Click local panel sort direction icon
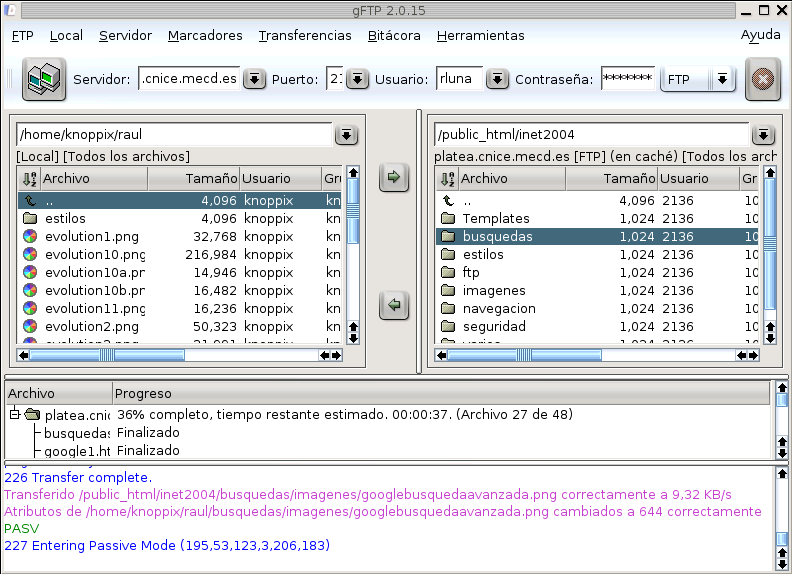 coord(29,179)
